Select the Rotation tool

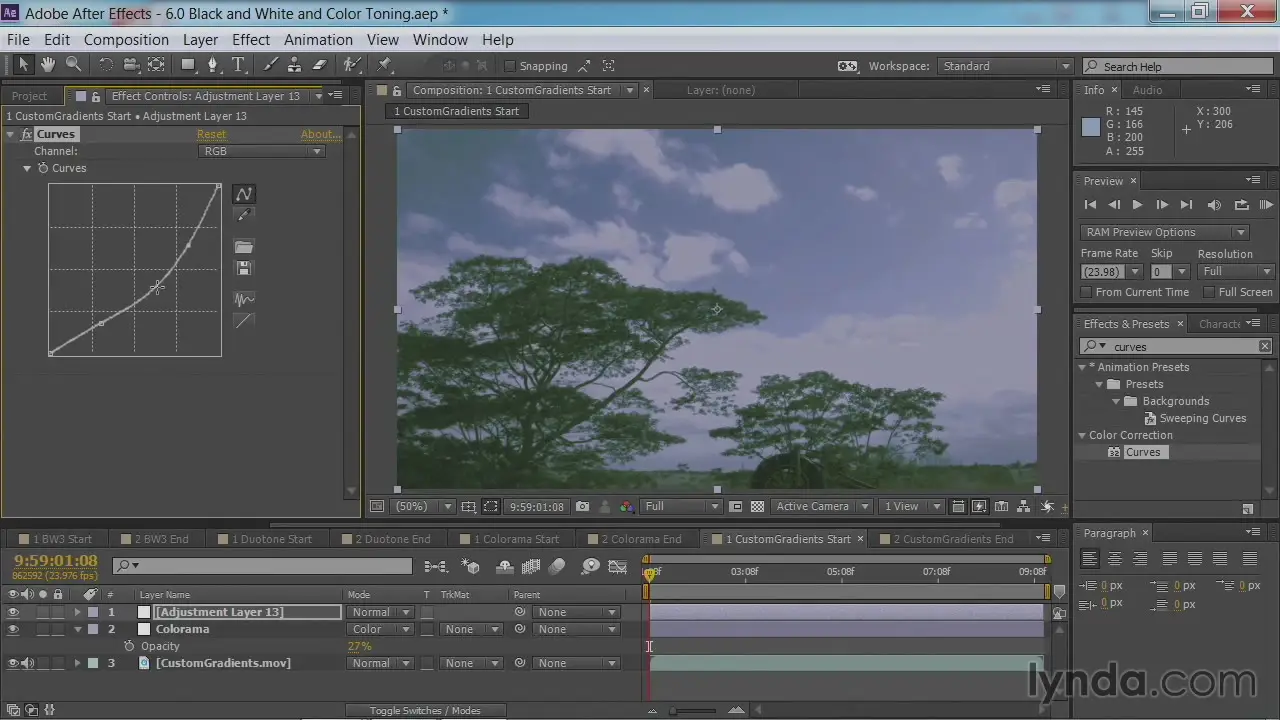[105, 65]
